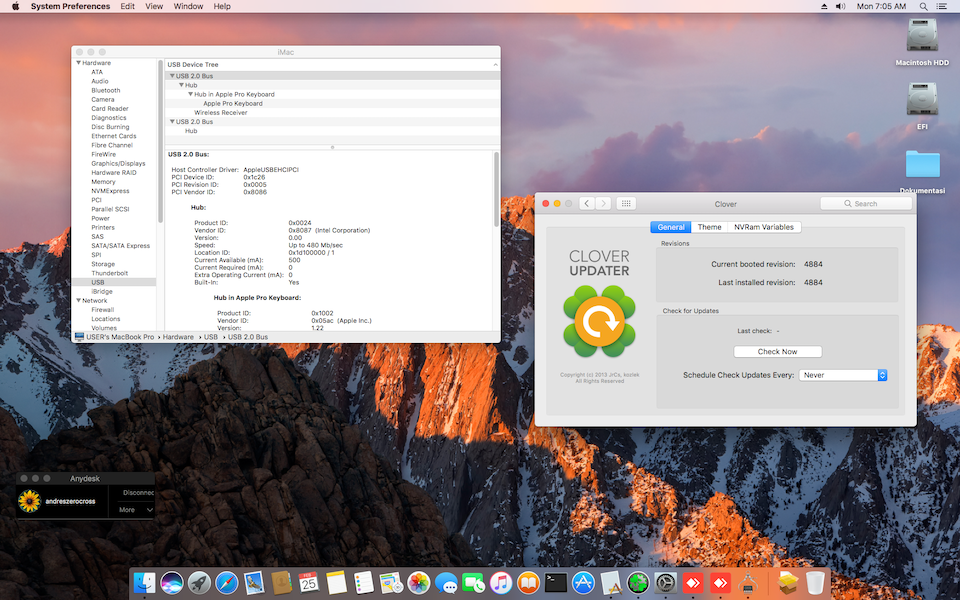The width and height of the screenshot is (960, 600).
Task: Select Graphics/Displays in sidebar
Action: (x=118, y=163)
